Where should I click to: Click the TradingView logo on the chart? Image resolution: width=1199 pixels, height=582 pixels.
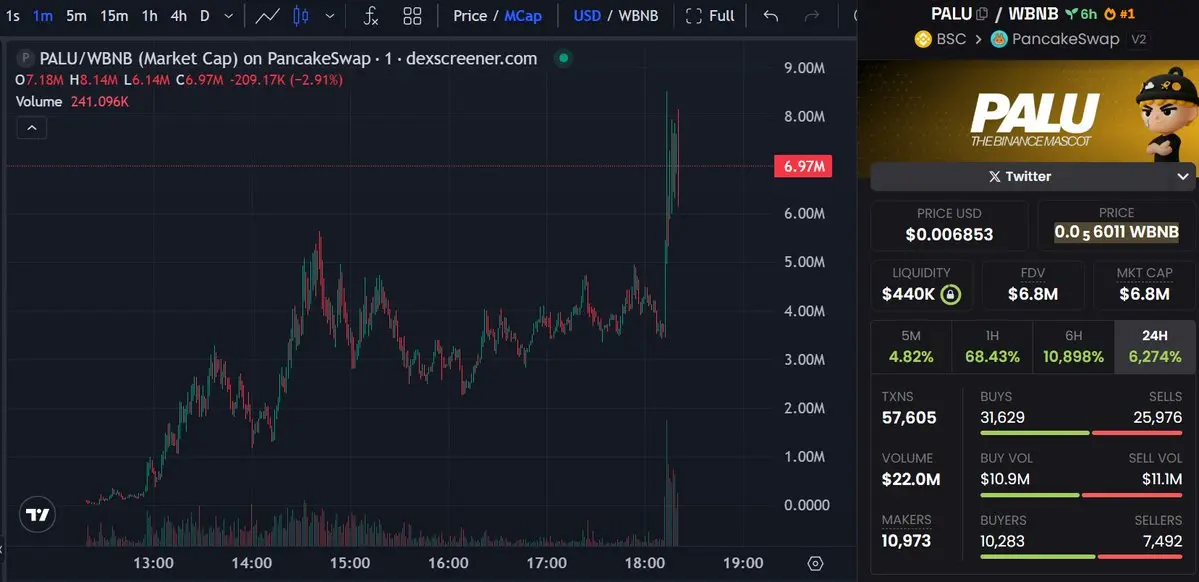pyautogui.click(x=37, y=515)
